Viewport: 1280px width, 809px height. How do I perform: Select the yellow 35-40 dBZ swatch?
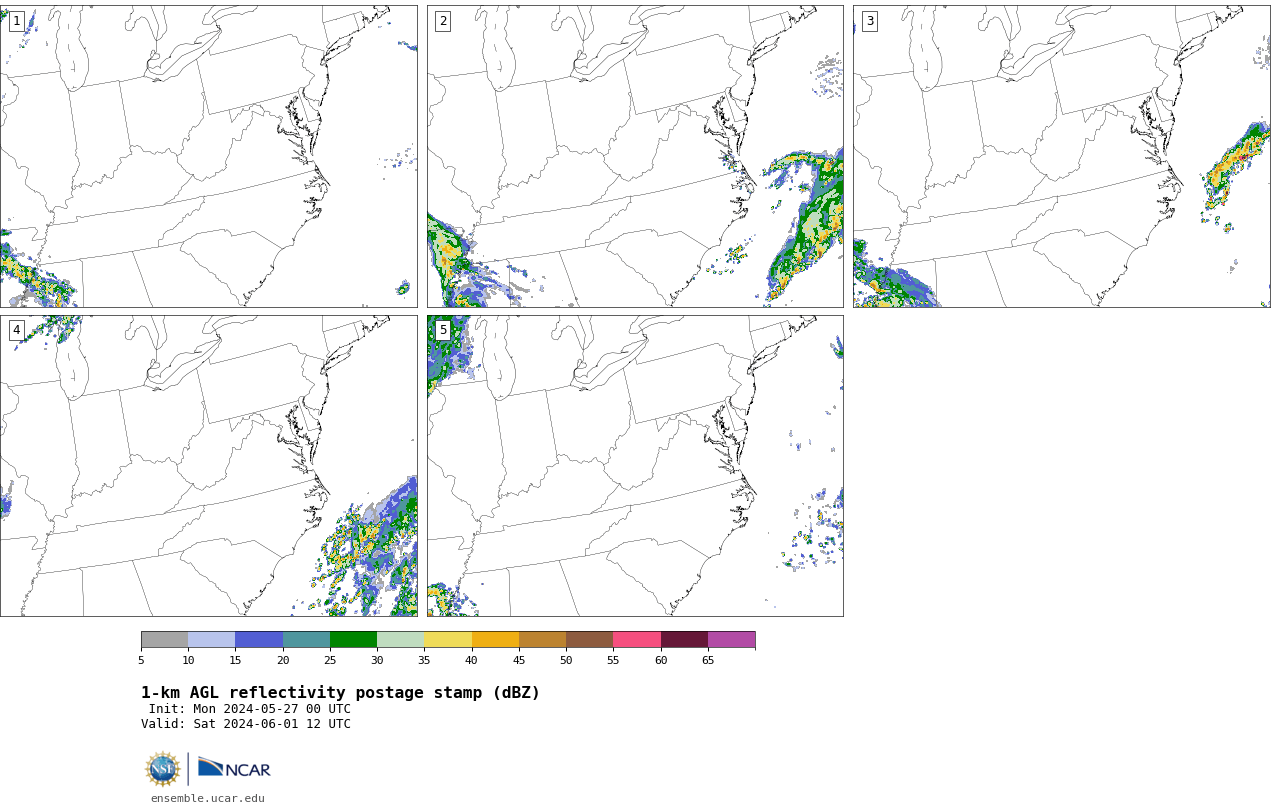[448, 640]
